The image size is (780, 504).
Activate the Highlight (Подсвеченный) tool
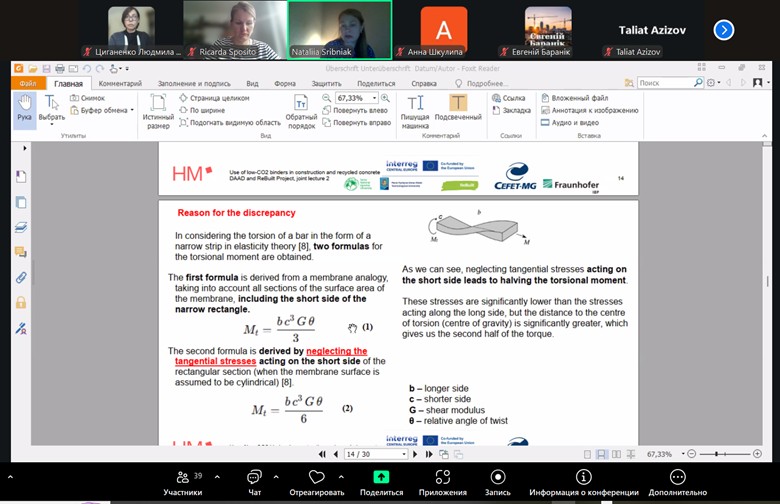457,111
